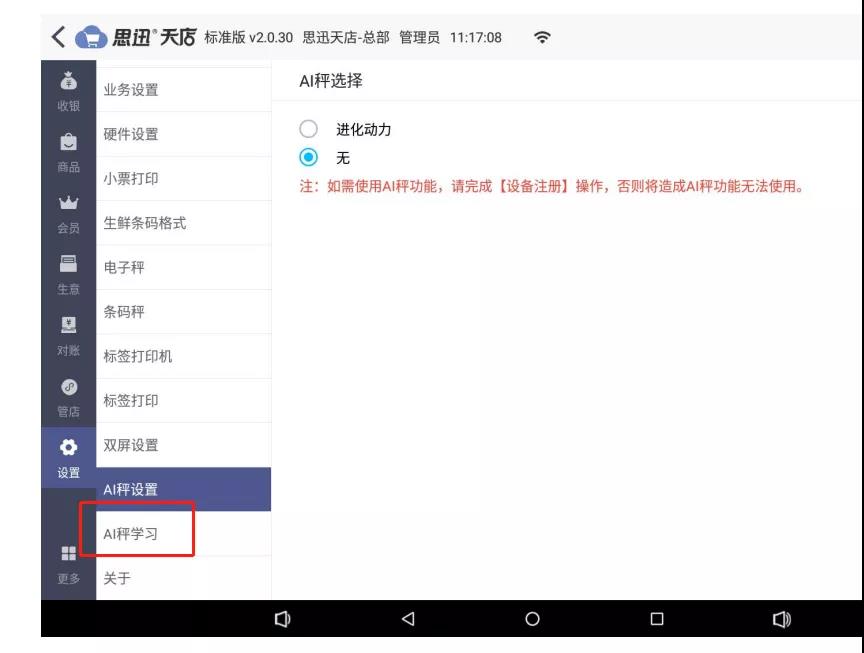Open the 管店 (store management) module
Image resolution: width=864 pixels, height=653 pixels.
[x=68, y=395]
